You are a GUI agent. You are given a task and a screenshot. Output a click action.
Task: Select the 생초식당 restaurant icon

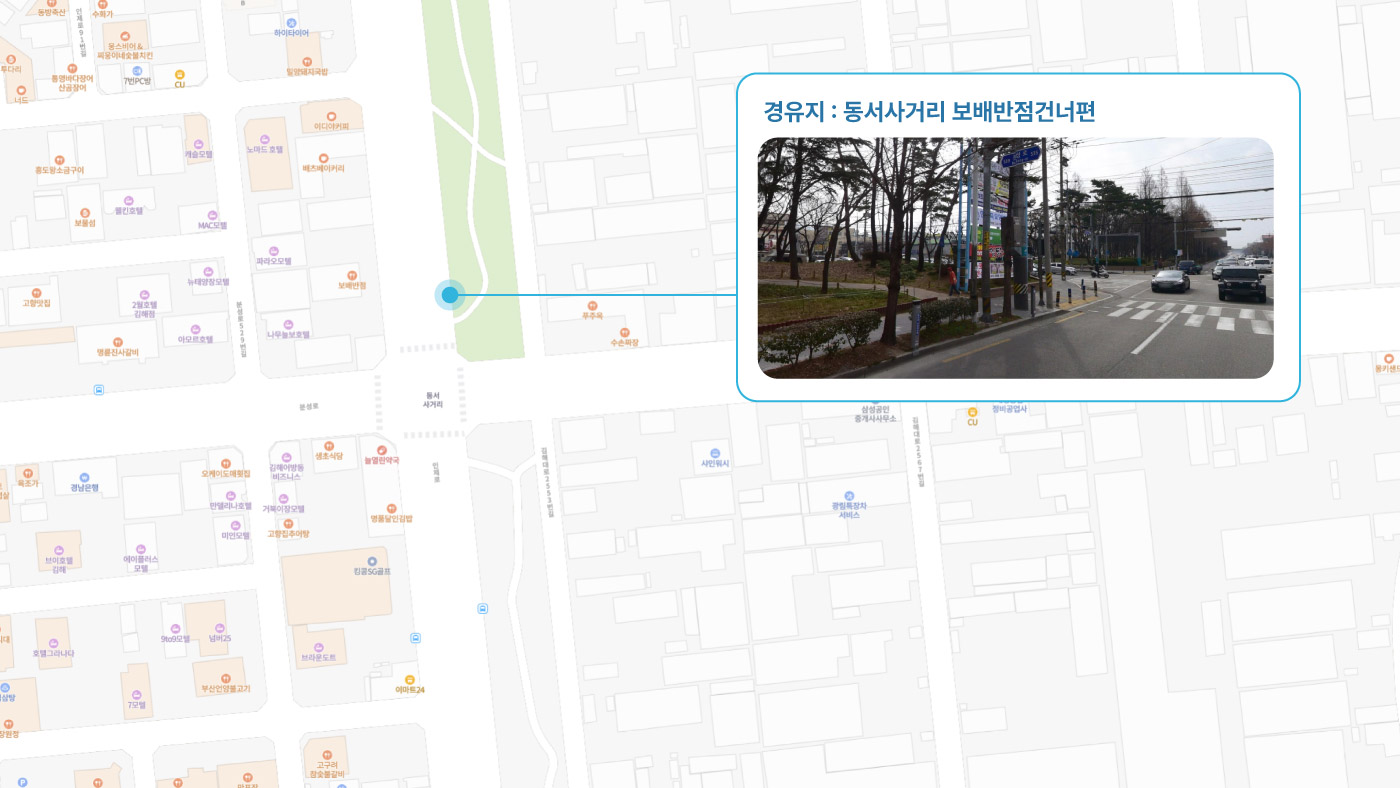pos(328,446)
